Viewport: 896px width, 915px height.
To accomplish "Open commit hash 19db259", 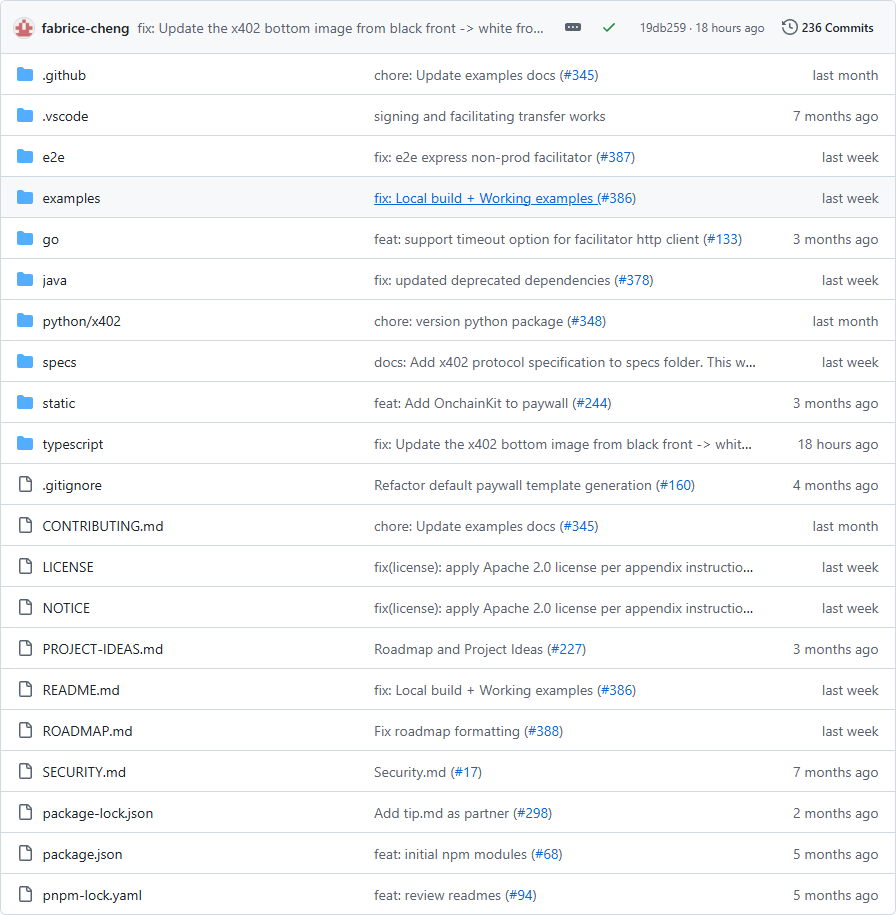I will tap(663, 28).
